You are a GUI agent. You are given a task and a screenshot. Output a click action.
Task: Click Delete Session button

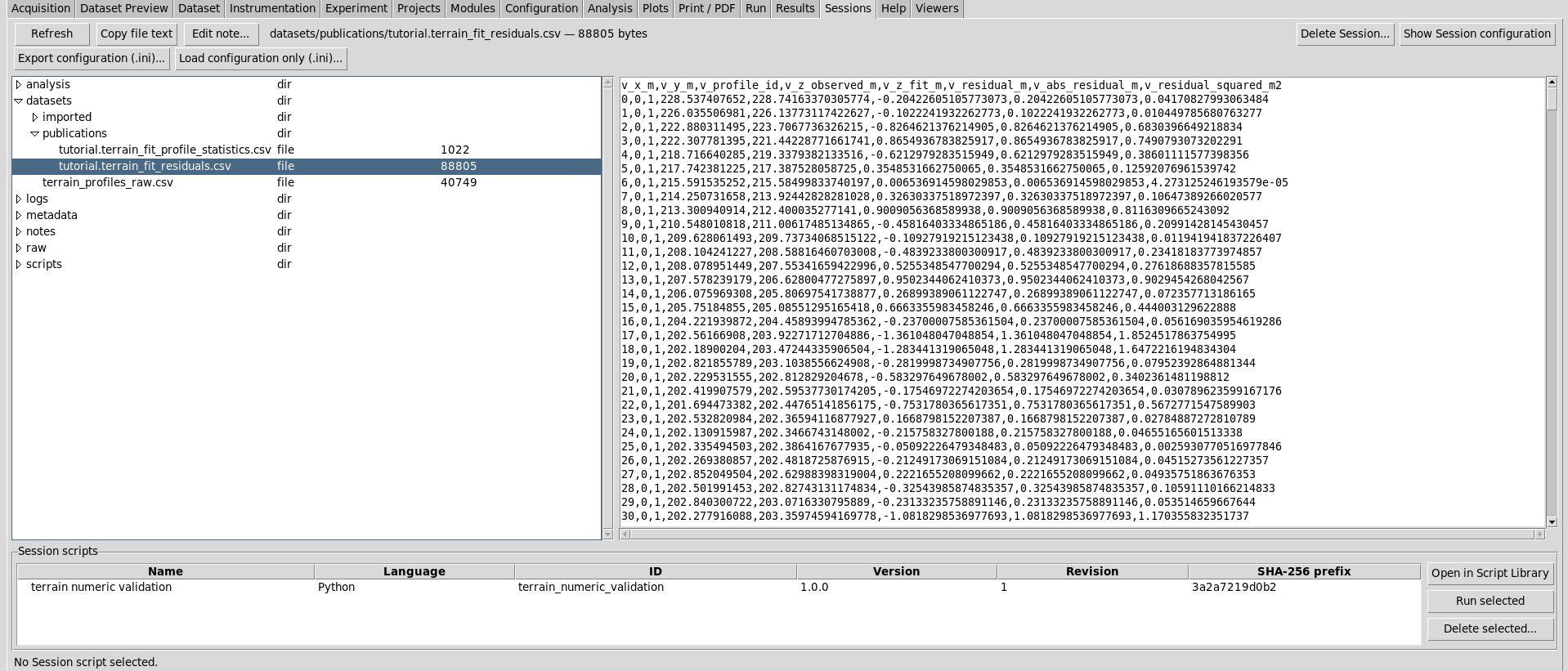pos(1345,34)
